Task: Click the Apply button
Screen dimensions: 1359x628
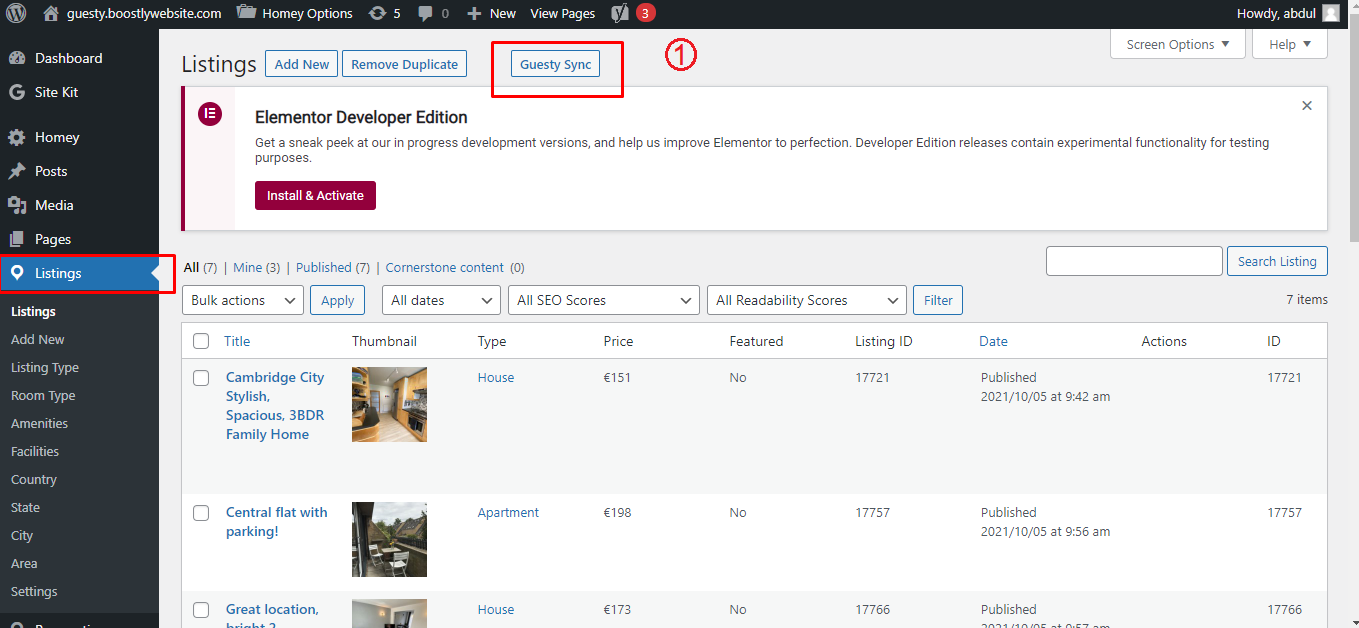Action: point(337,300)
